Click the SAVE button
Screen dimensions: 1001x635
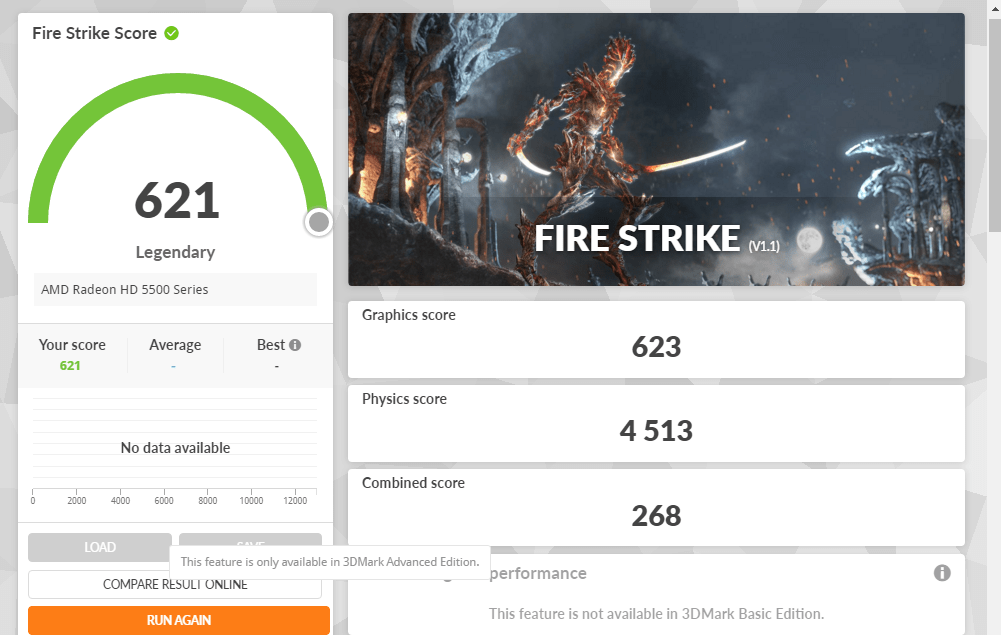coord(250,540)
